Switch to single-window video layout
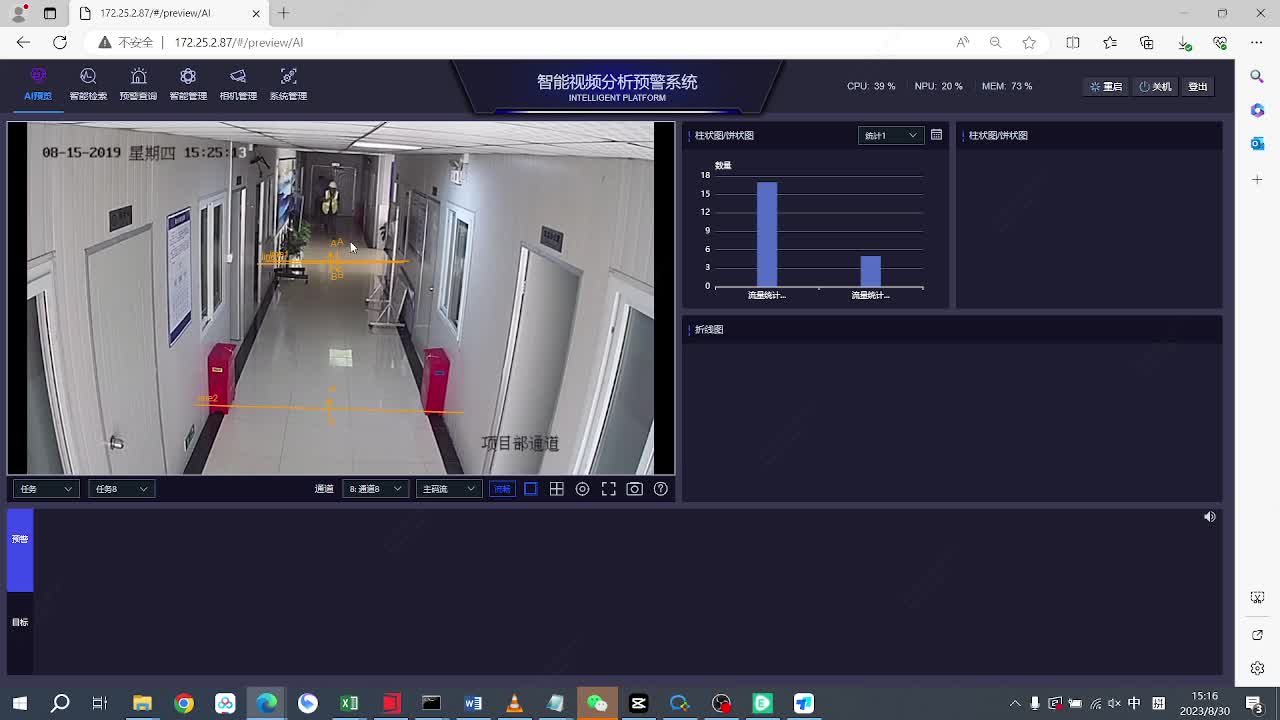Viewport: 1280px width, 720px height. (x=531, y=489)
